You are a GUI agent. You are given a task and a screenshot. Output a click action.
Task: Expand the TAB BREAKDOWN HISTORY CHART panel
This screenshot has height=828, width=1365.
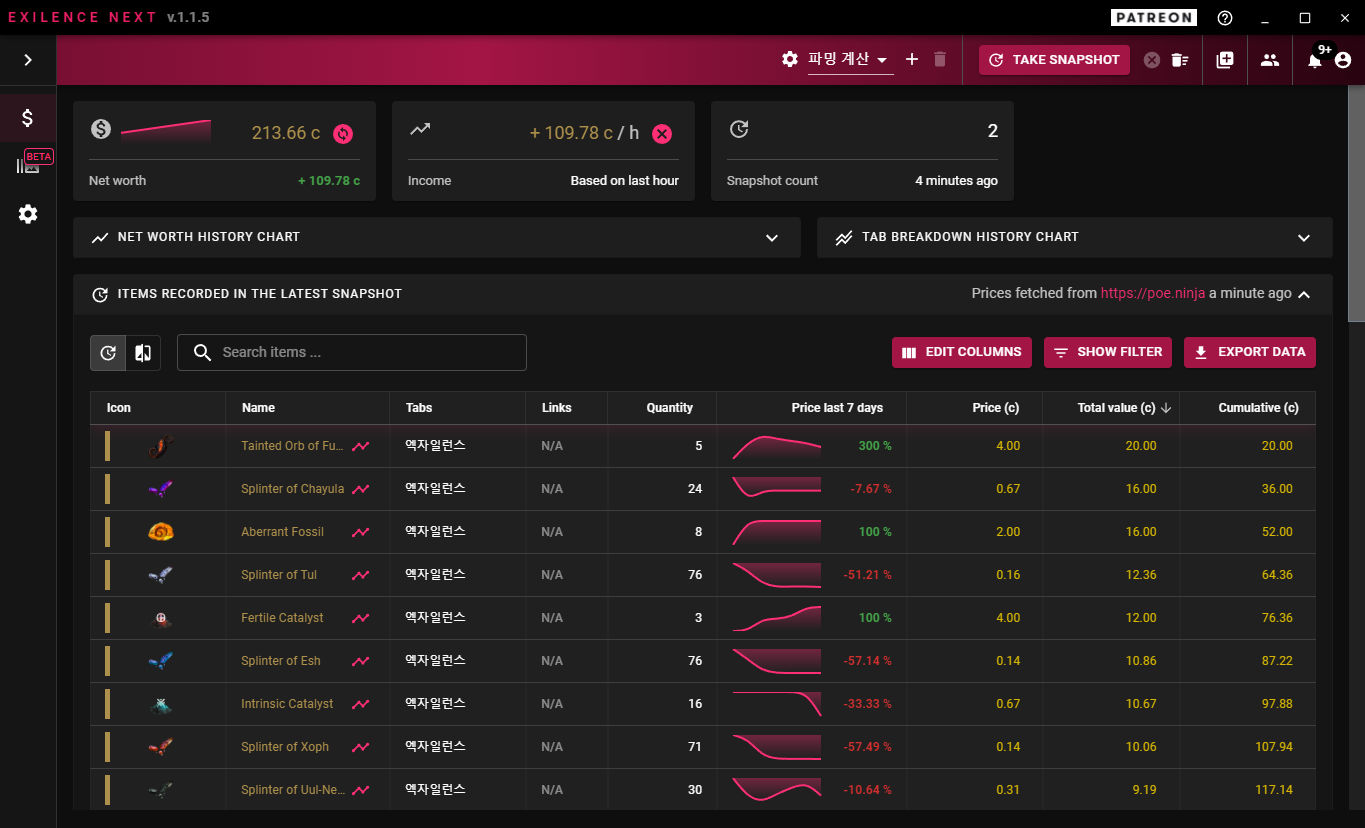[1075, 237]
